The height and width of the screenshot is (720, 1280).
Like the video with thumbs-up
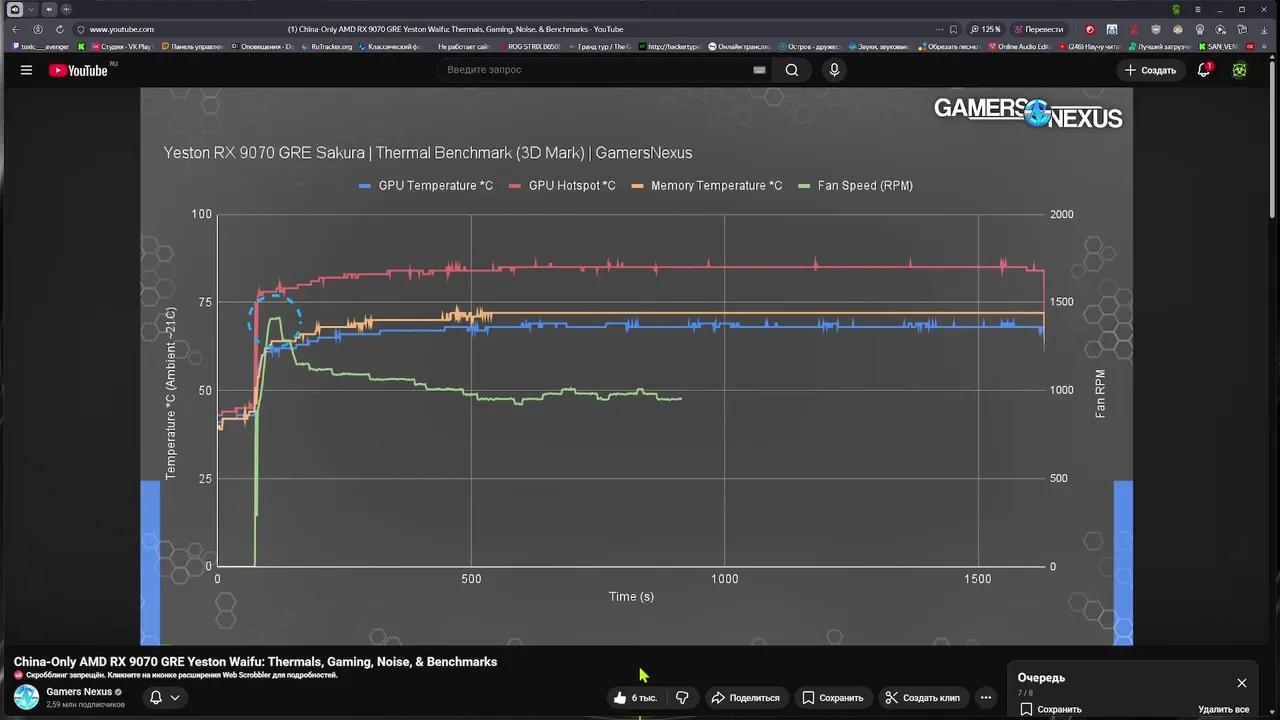pyautogui.click(x=620, y=698)
